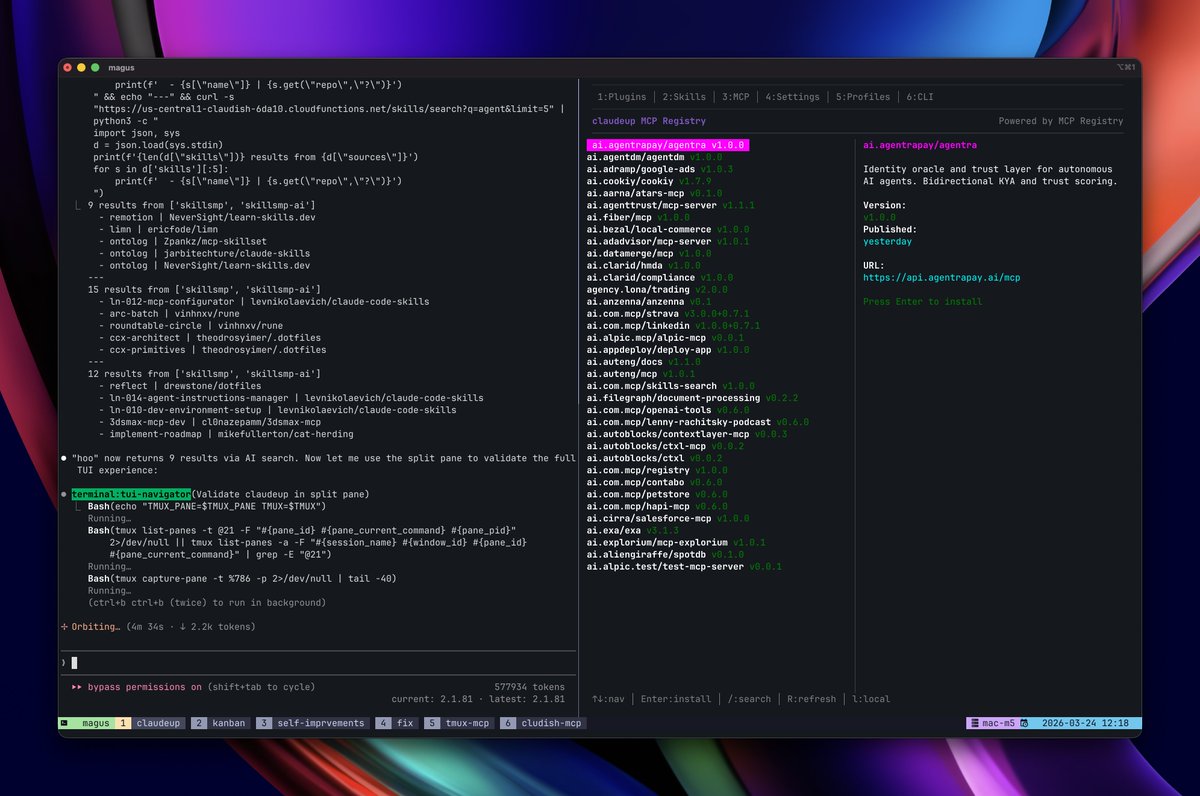
Task: Select ai.cirra/salesforce-mcp entry
Action: coord(668,517)
